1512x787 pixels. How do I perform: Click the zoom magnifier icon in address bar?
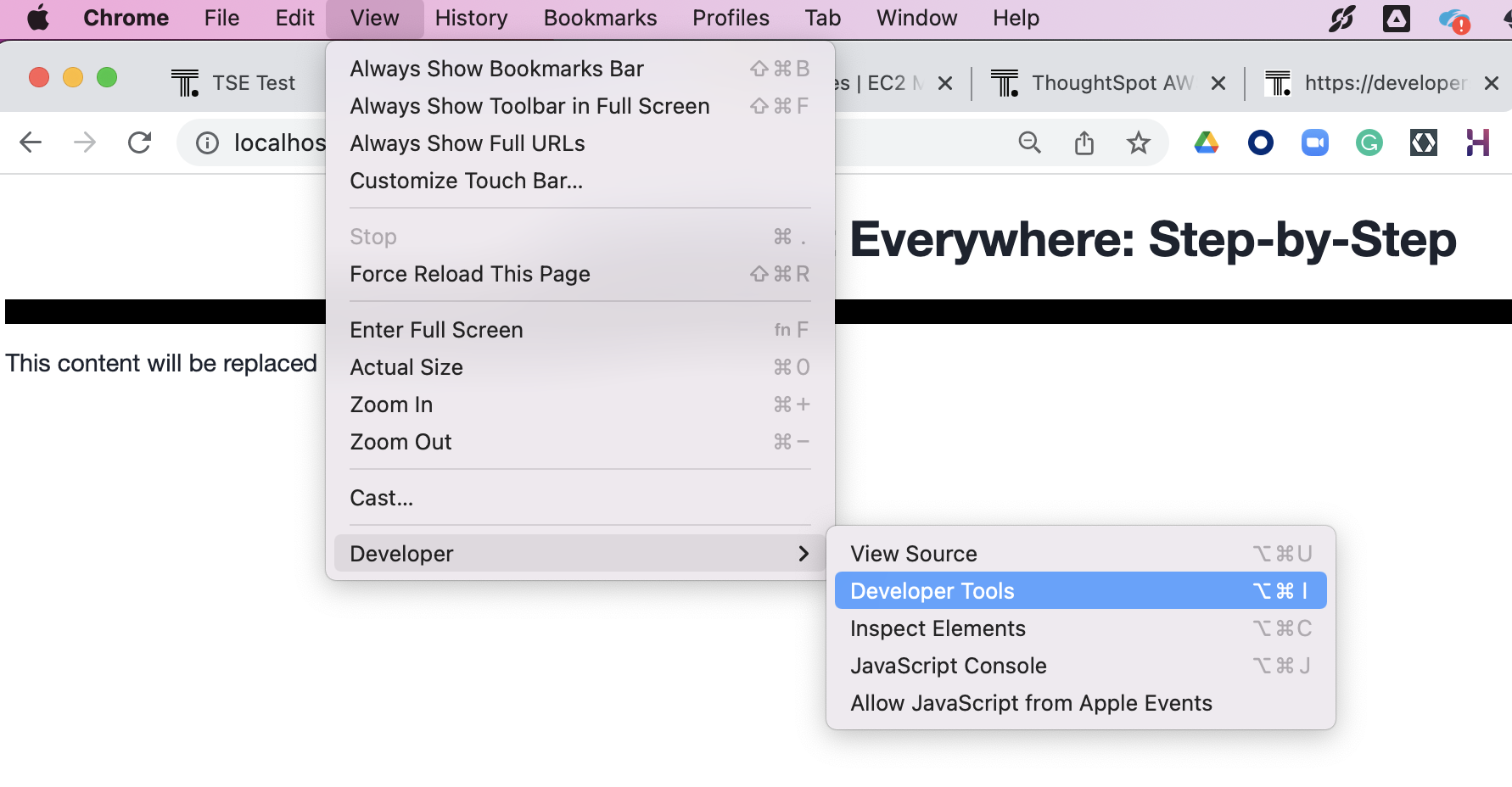pos(1029,142)
